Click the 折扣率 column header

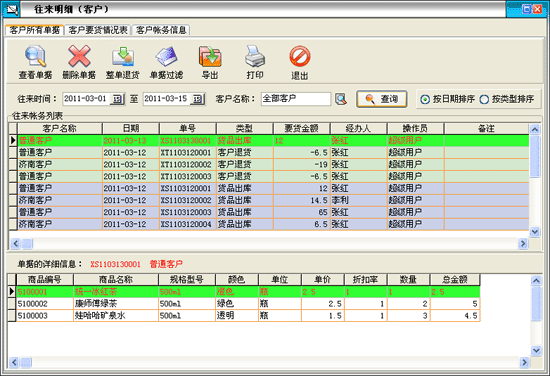click(x=365, y=280)
